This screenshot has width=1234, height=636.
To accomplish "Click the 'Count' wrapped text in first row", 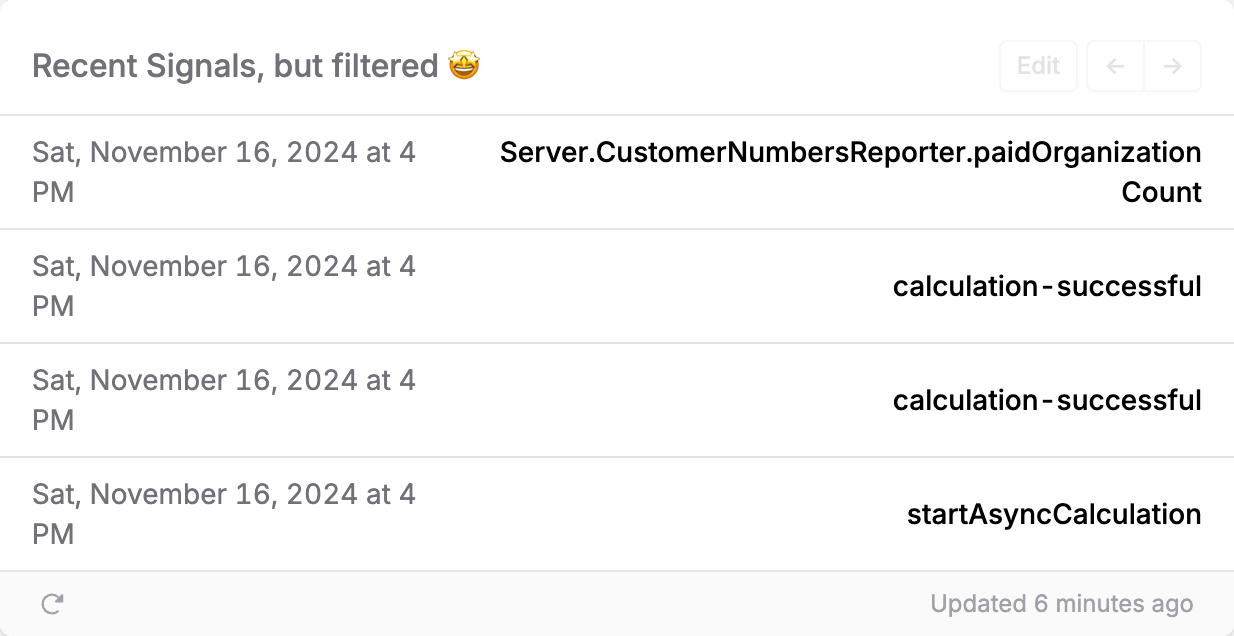I will tap(1161, 192).
